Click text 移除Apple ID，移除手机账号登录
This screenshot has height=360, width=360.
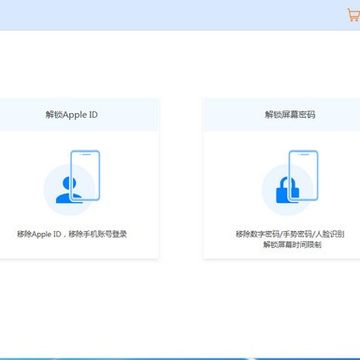pyautogui.click(x=72, y=234)
